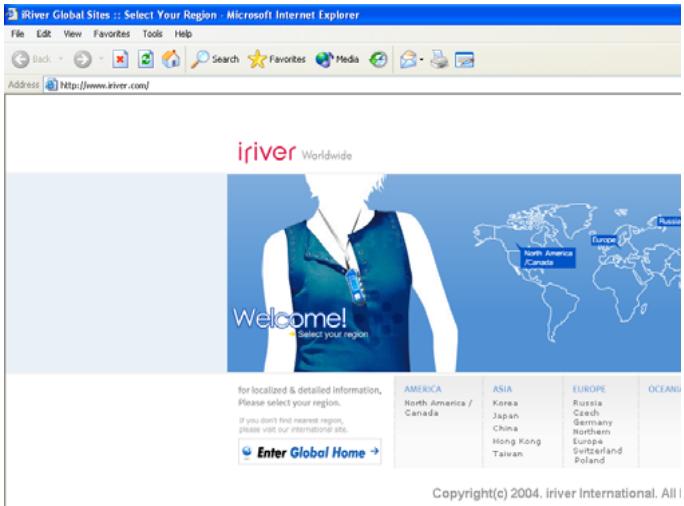
Task: Open the View menu
Action: tap(72, 34)
